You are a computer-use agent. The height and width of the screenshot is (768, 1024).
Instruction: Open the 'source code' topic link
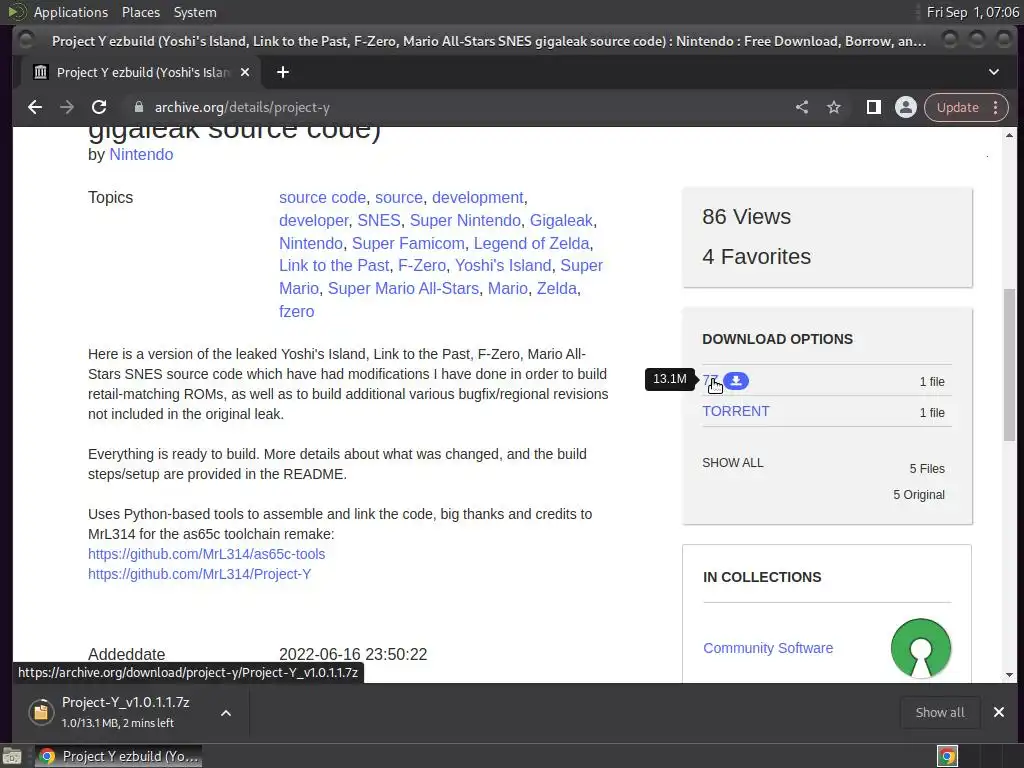point(322,197)
